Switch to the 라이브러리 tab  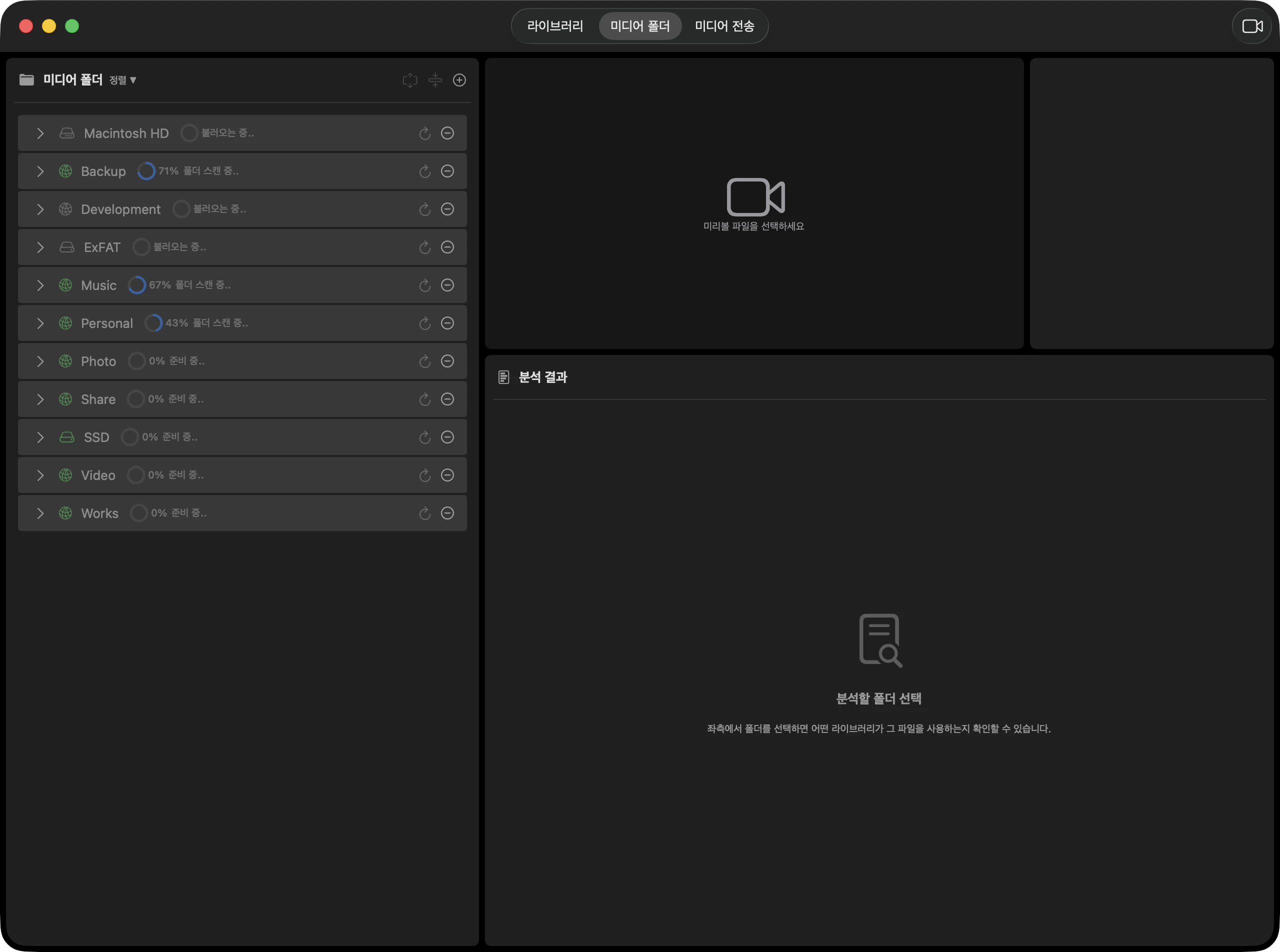555,26
